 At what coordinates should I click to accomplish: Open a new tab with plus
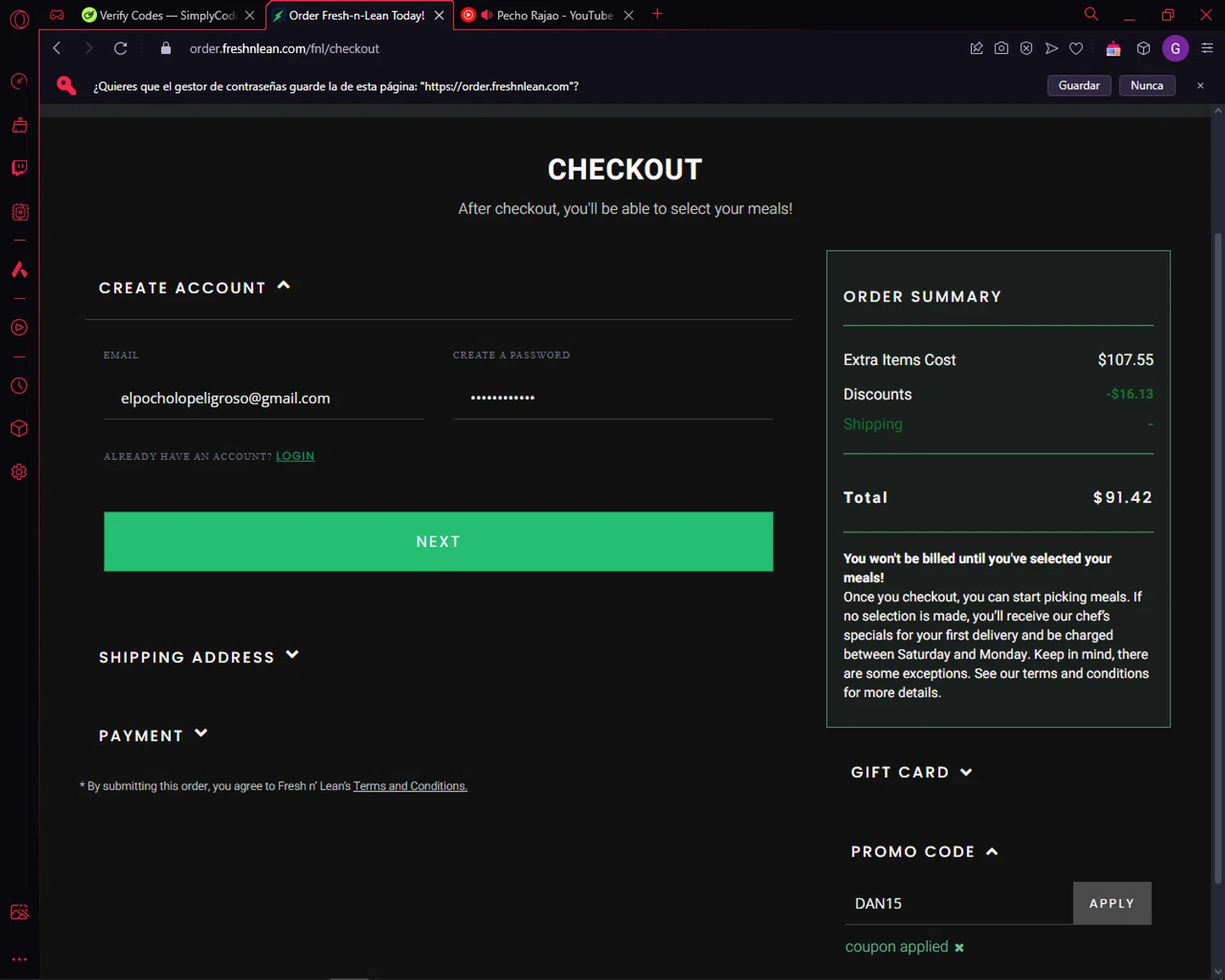click(x=657, y=14)
